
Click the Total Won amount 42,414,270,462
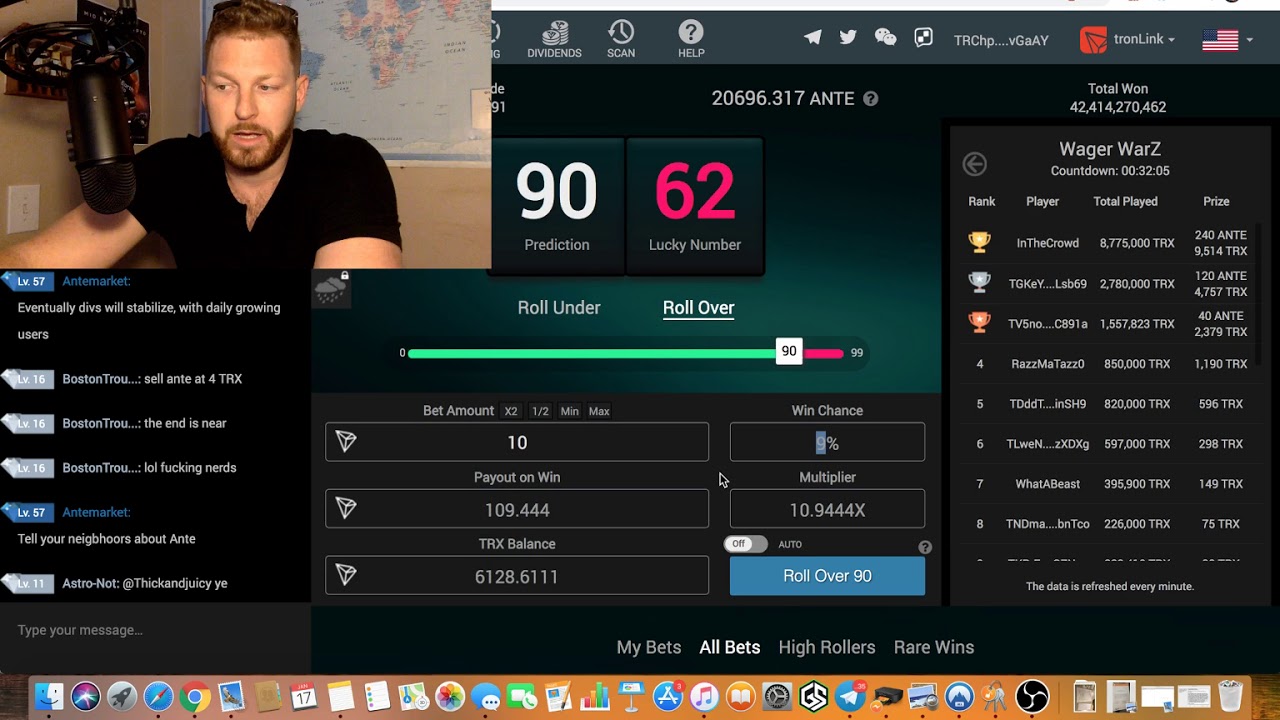[1118, 107]
